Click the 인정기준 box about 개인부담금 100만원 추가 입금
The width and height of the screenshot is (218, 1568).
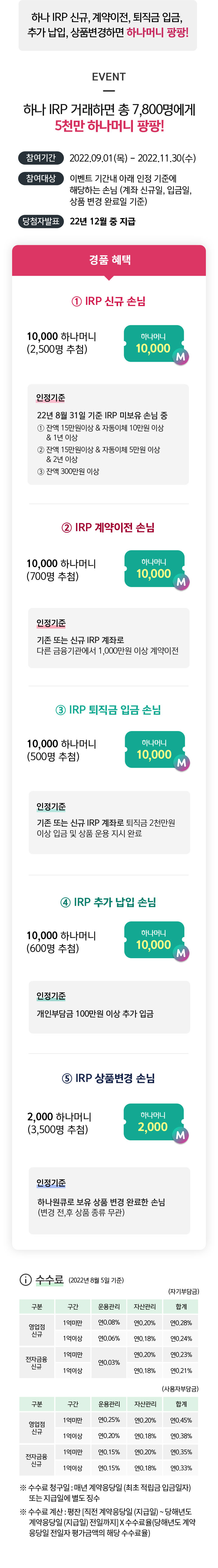pos(109,1006)
